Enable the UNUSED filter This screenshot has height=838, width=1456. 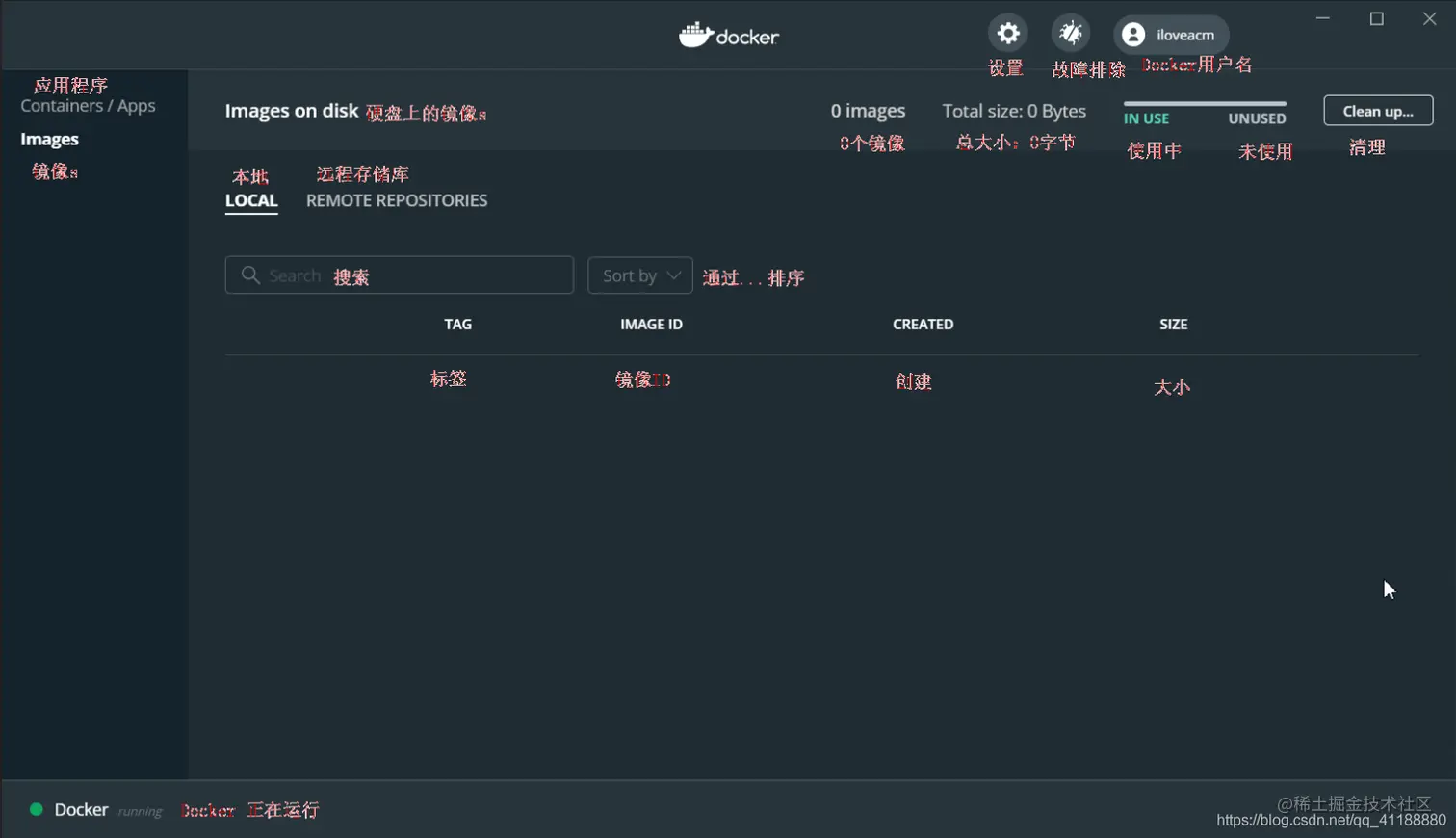click(x=1257, y=118)
